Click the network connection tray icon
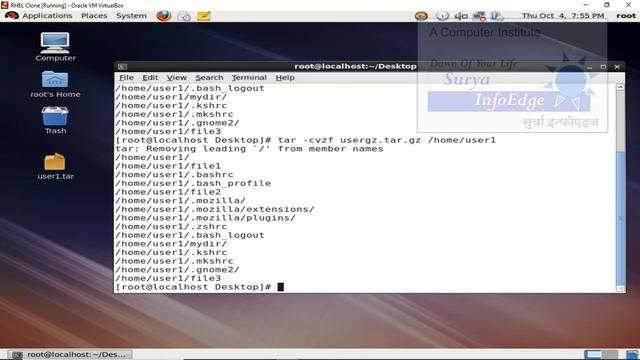640x360 pixels. pyautogui.click(x=479, y=16)
